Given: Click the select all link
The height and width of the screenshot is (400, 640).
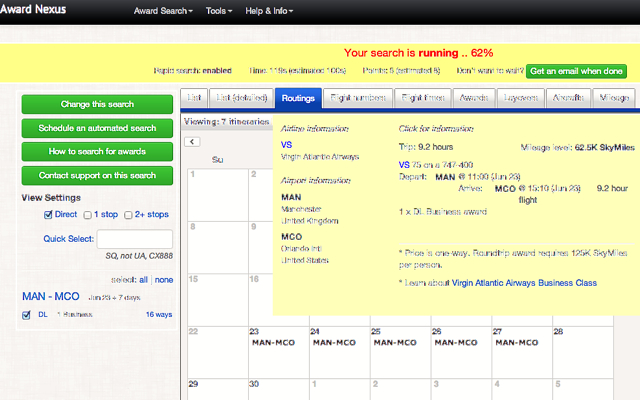Looking at the screenshot, I should (x=143, y=280).
